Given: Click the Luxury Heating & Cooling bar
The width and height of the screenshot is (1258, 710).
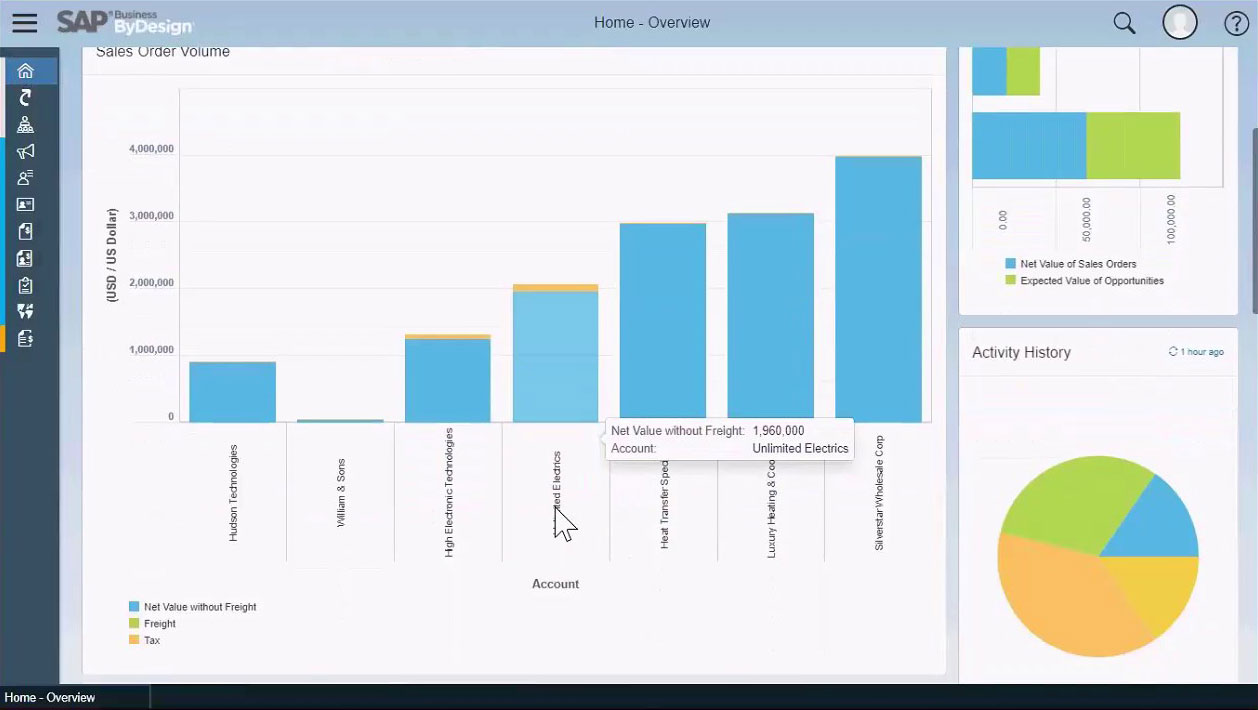Looking at the screenshot, I should click(x=770, y=318).
